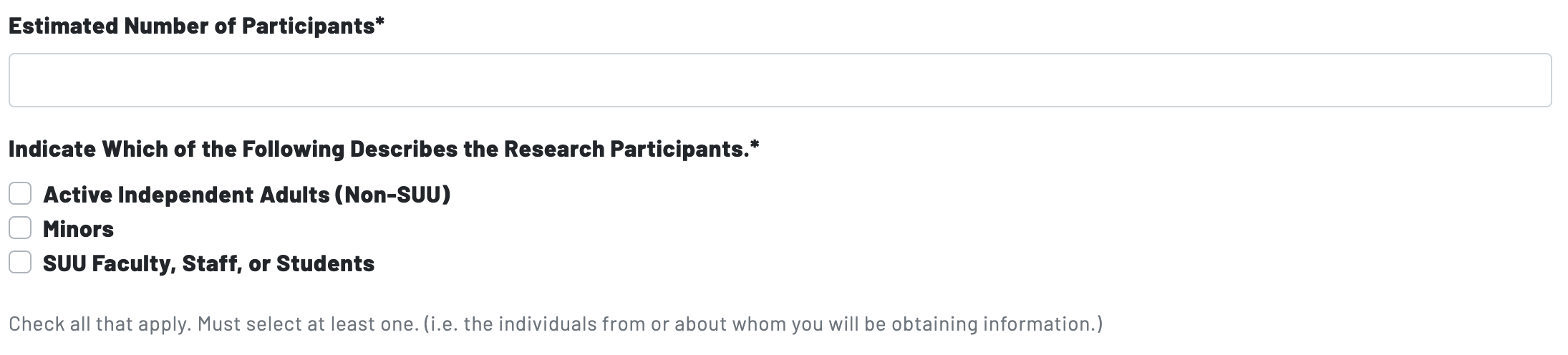Tick the Minors checkbox
Image resolution: width=1568 pixels, height=355 pixels.
click(x=20, y=228)
